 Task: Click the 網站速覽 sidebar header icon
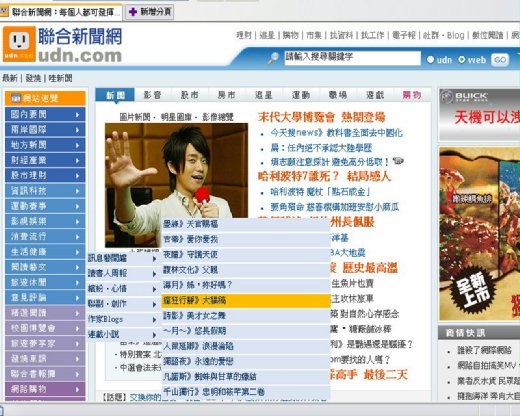pos(16,98)
